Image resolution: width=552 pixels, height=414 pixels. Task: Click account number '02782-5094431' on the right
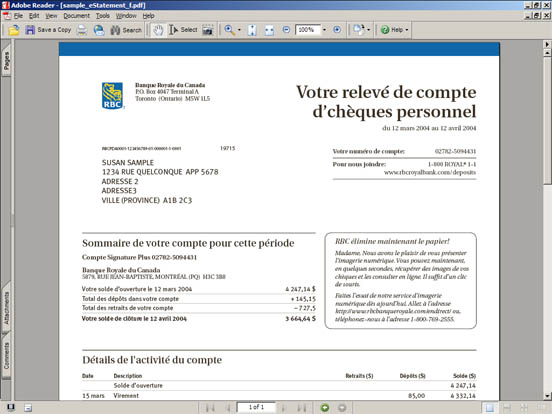[455, 151]
